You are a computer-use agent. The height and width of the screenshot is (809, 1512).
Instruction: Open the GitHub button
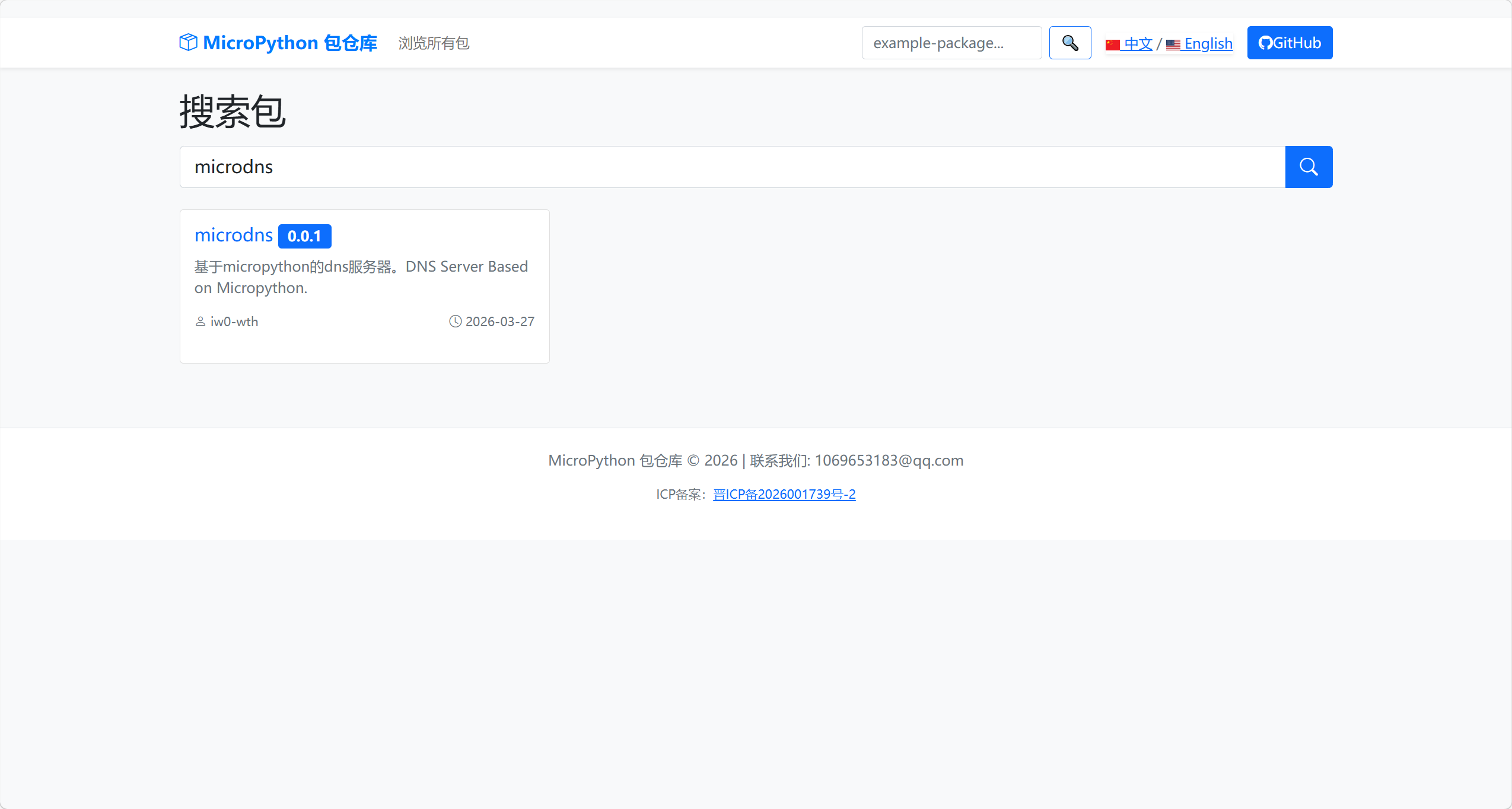click(1289, 43)
